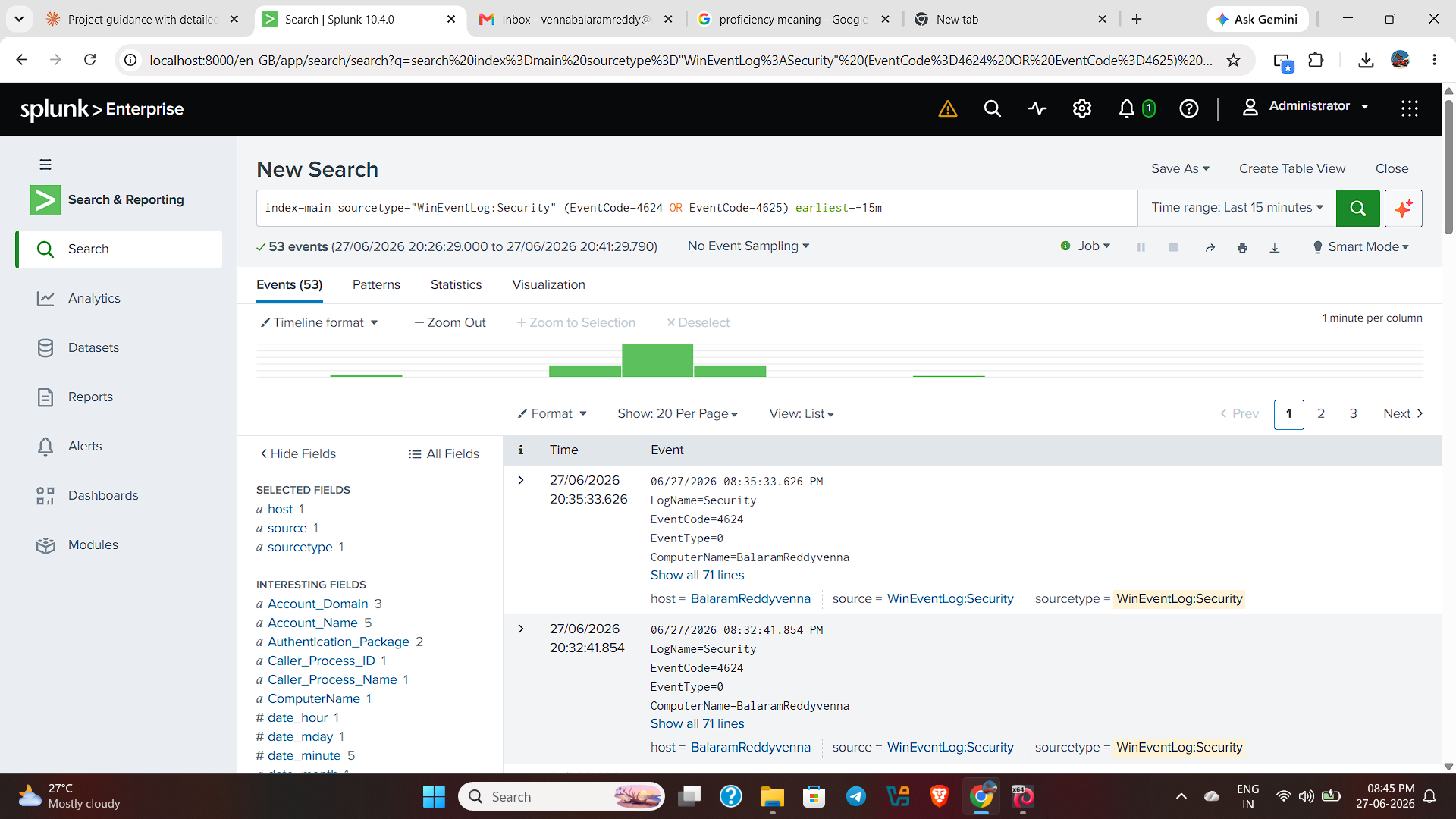Open Analytics in the sidebar
Viewport: 1456px width, 819px height.
[x=94, y=298]
